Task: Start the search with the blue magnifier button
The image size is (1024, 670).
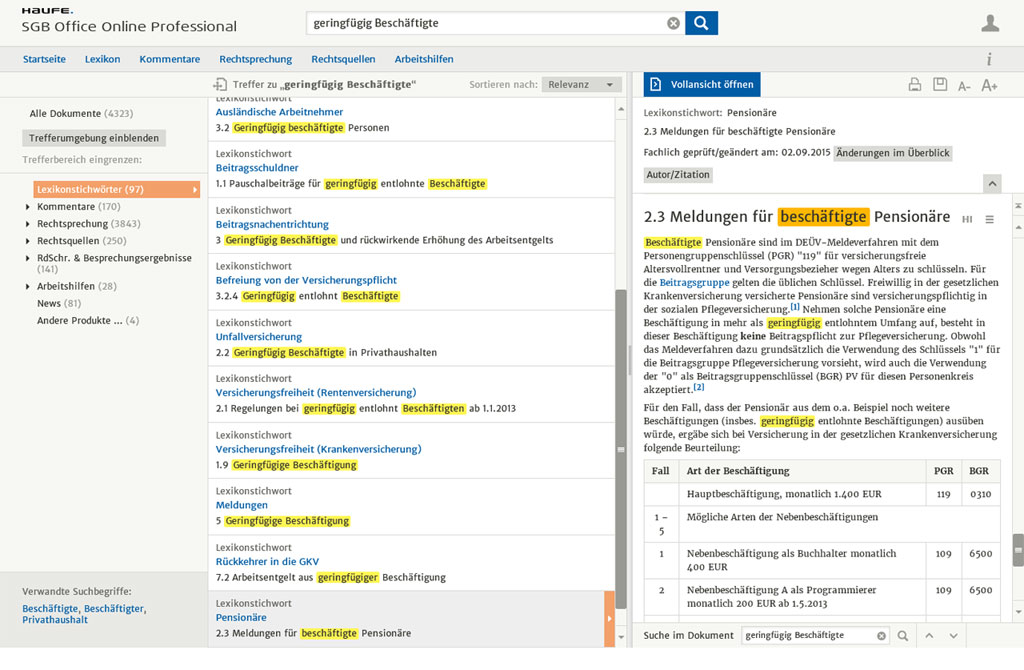Action: coord(700,22)
